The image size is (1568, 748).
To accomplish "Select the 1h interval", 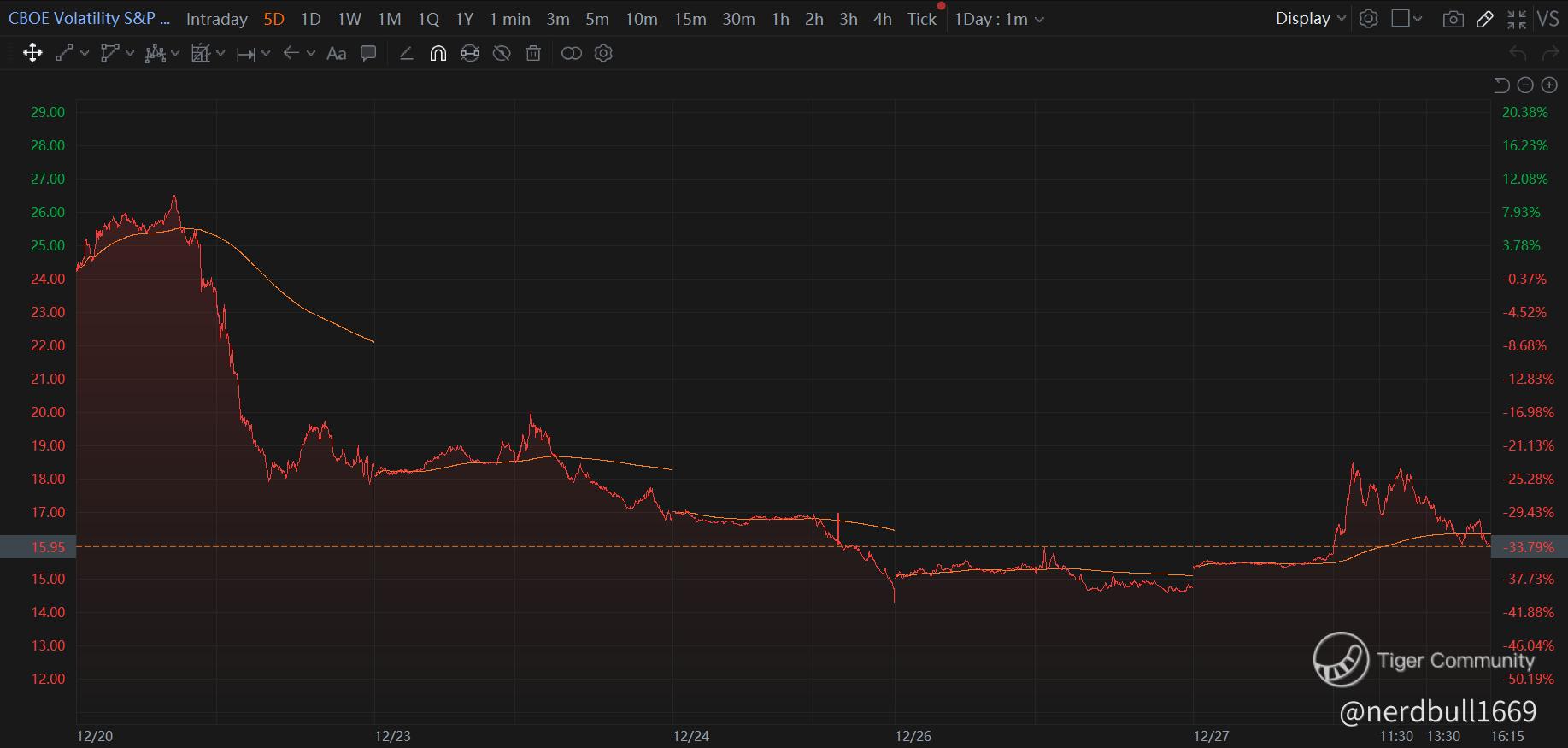I will pyautogui.click(x=780, y=19).
